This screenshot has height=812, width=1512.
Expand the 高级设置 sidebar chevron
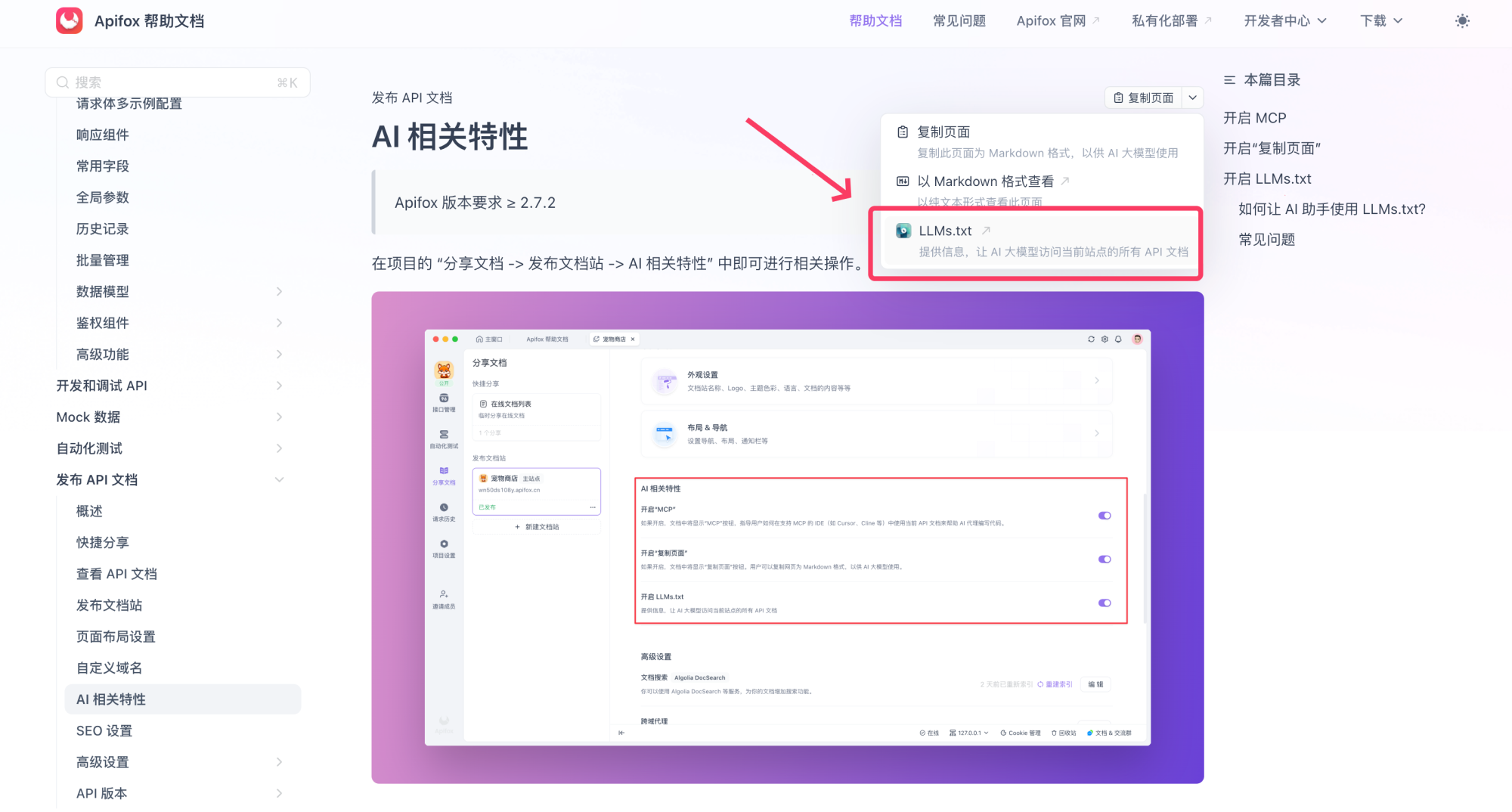point(279,762)
